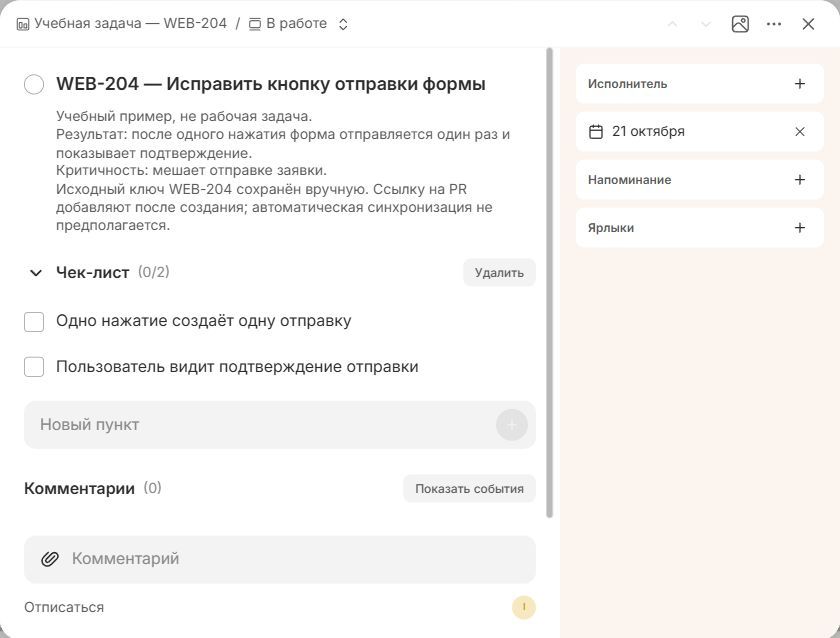Click the checklist counter (0/2)
This screenshot has height=638, width=840.
pos(154,272)
